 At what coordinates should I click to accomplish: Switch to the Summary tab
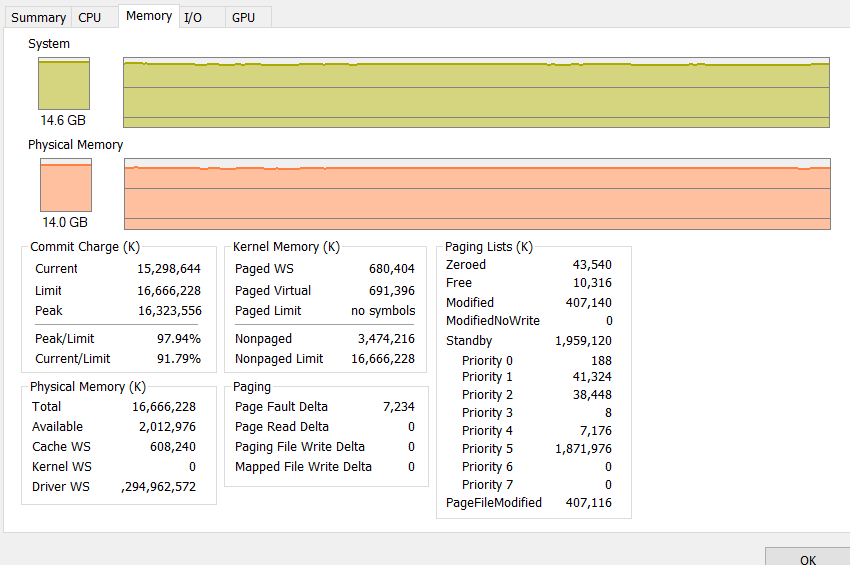[x=38, y=17]
